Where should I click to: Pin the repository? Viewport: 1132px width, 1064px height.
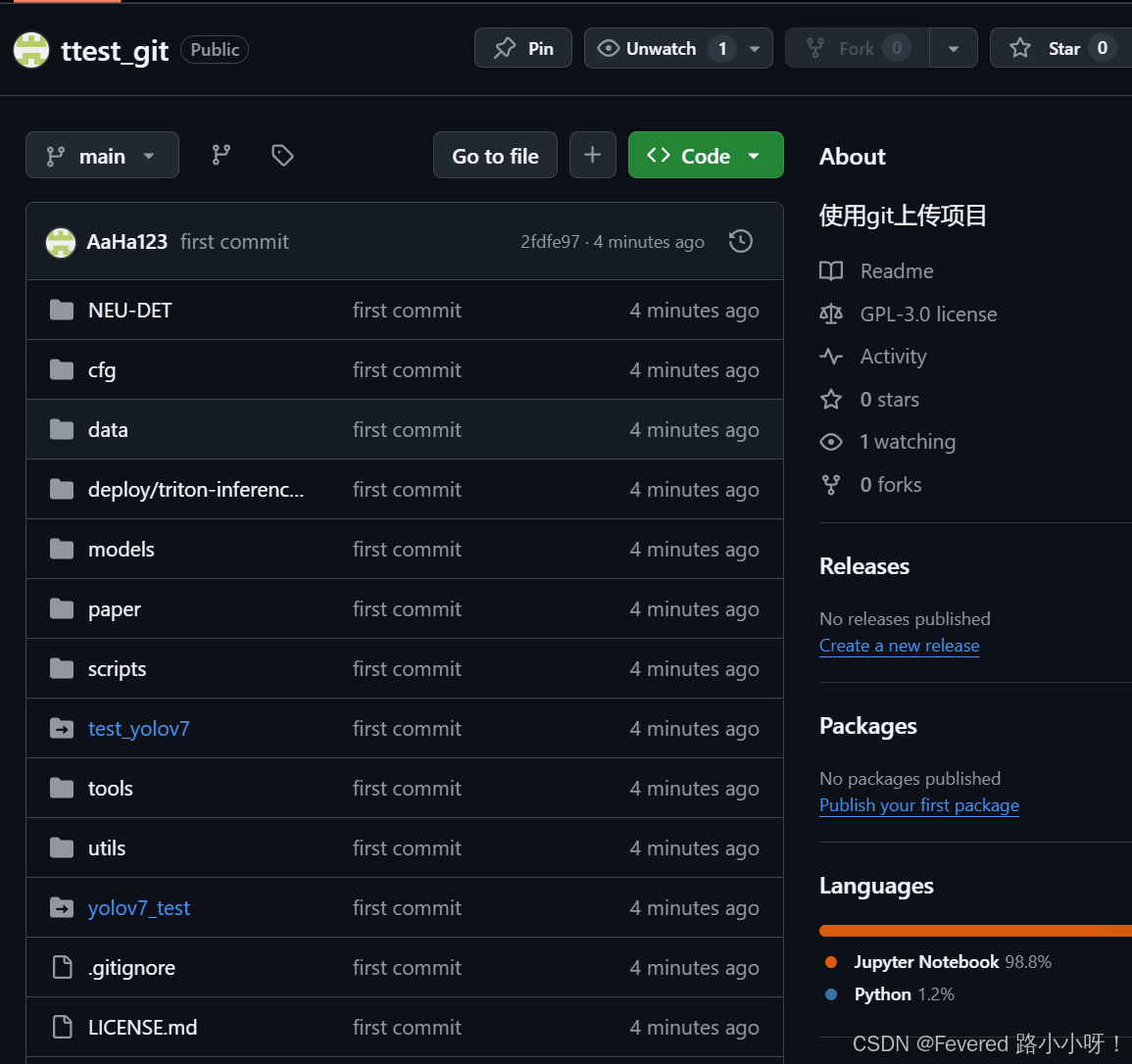(523, 48)
